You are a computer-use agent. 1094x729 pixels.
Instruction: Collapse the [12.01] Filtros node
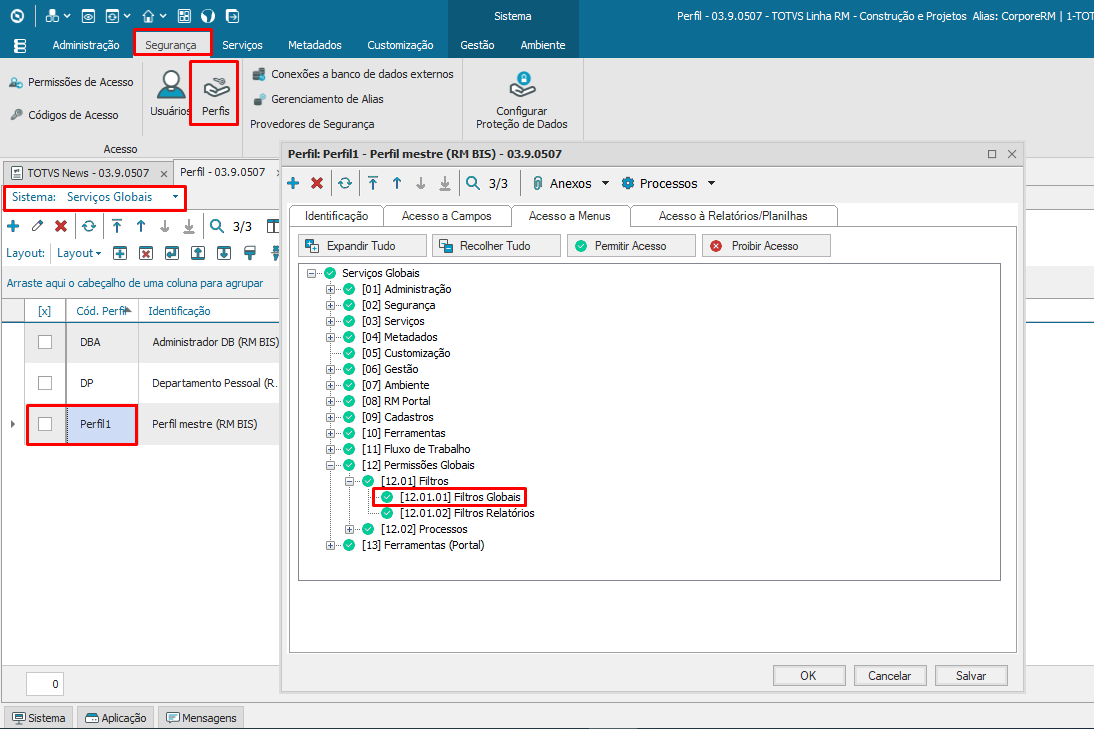pyautogui.click(x=350, y=481)
